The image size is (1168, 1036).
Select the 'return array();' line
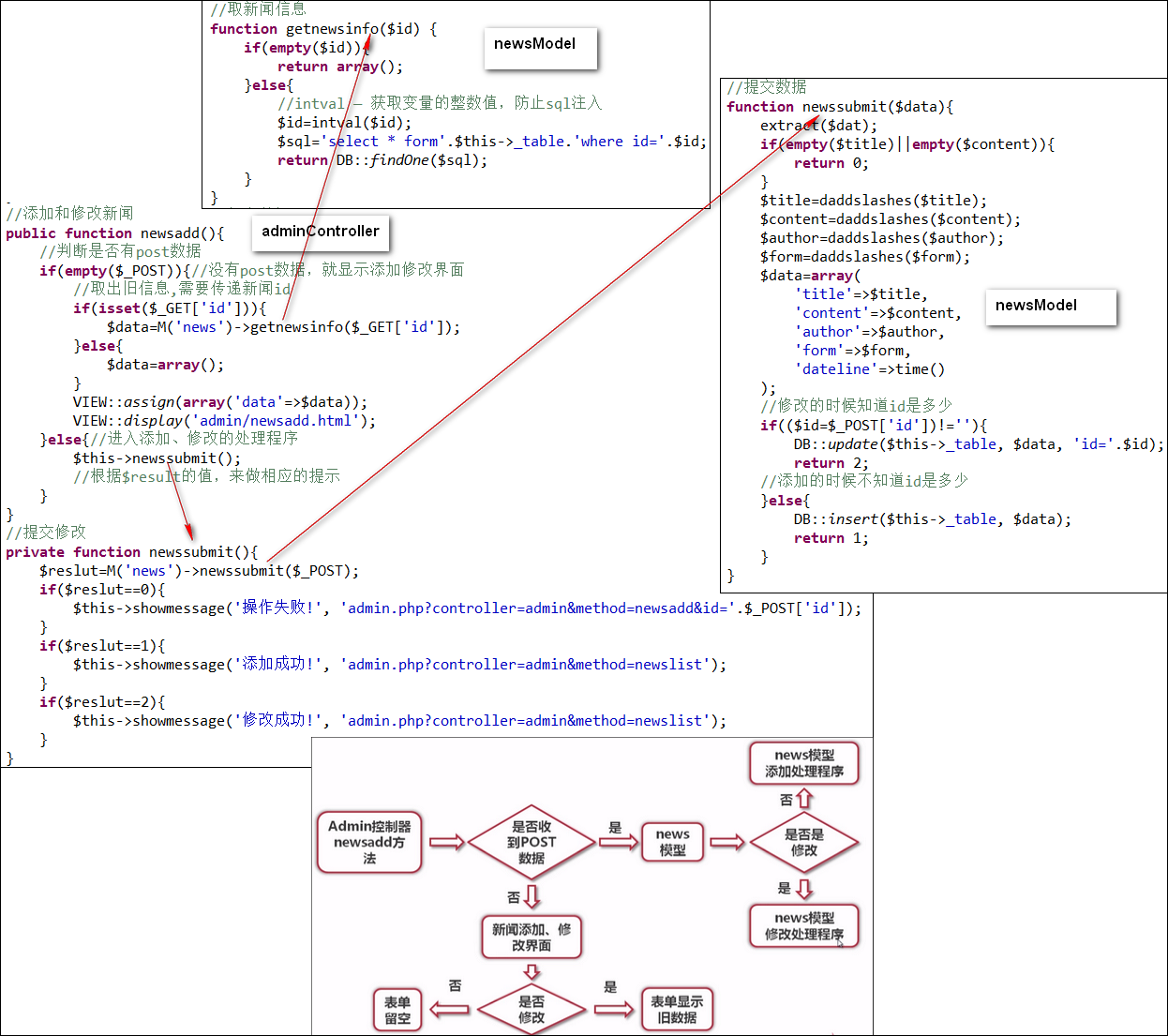[x=340, y=67]
